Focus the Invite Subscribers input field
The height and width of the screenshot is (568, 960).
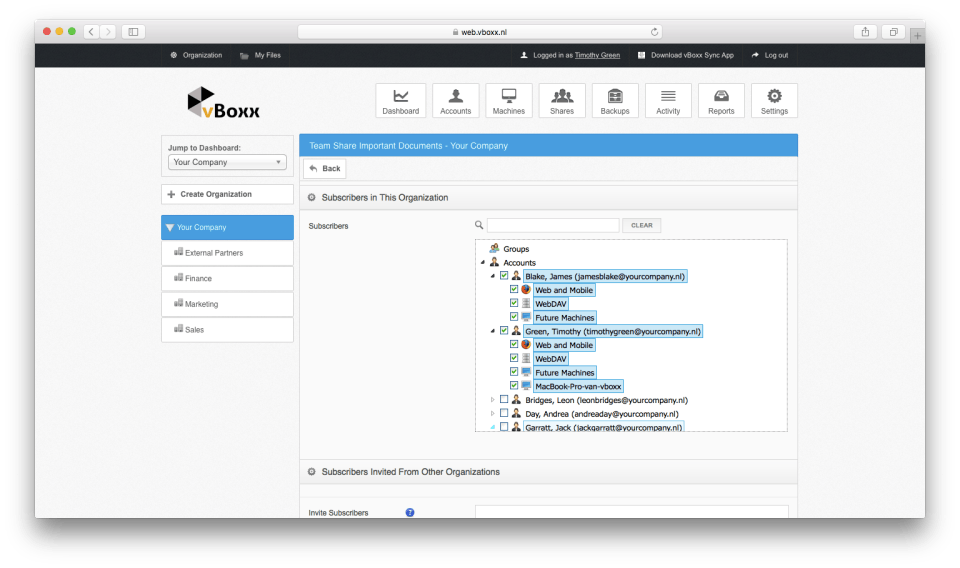[632, 512]
